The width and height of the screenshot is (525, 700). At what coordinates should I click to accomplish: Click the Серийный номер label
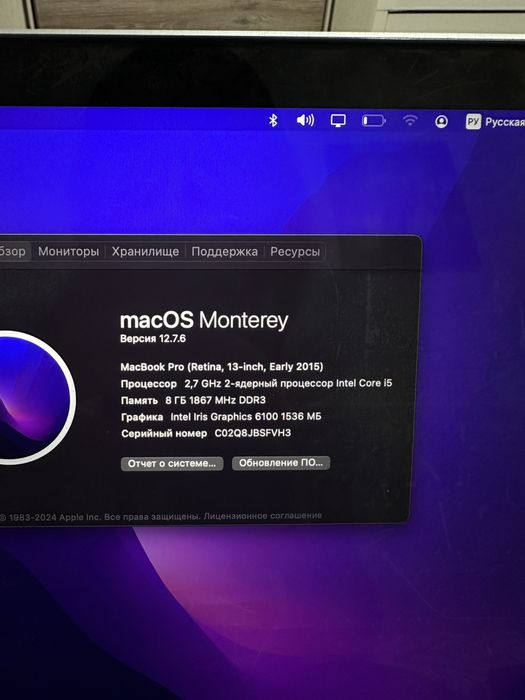pos(164,433)
